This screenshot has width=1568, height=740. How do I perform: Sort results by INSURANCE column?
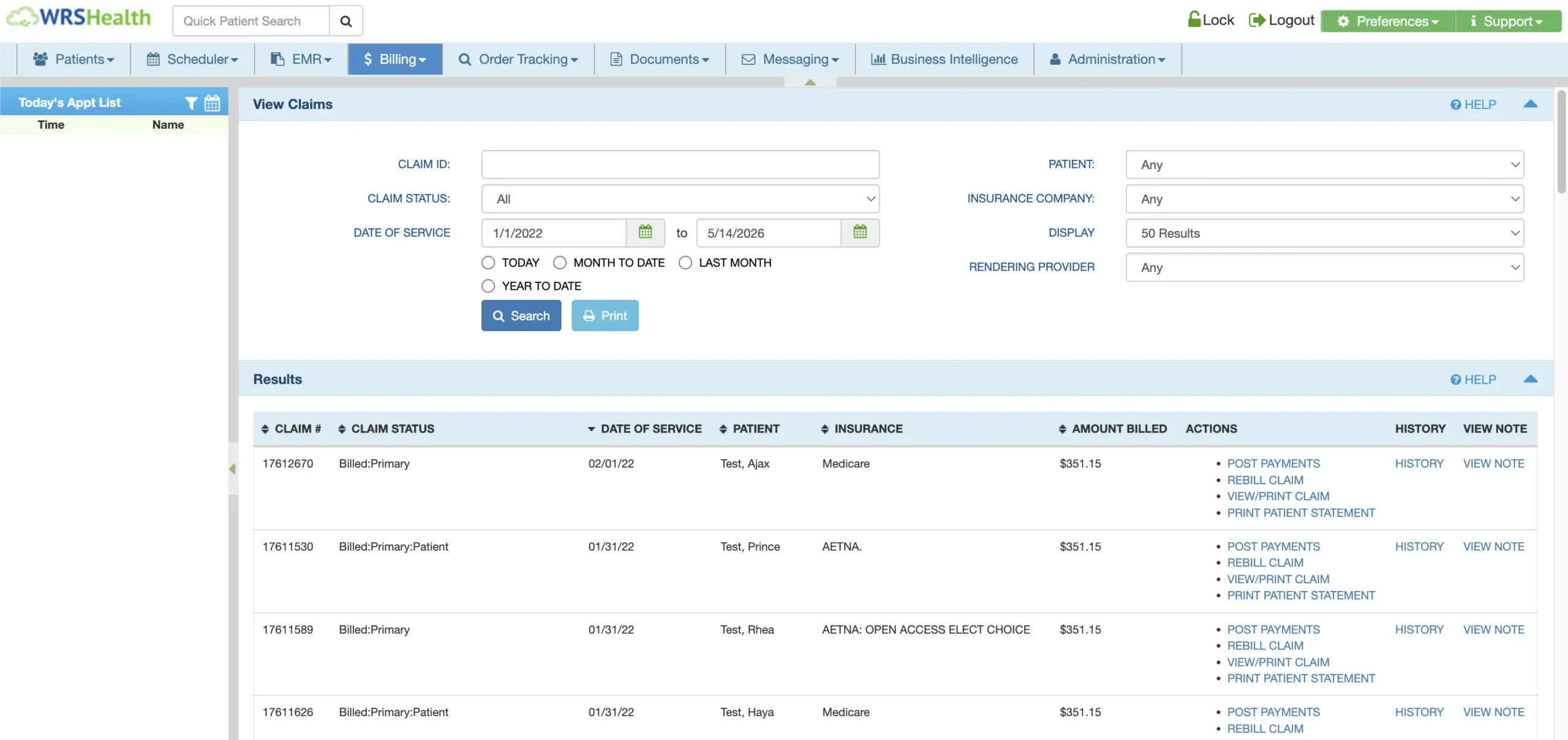[862, 429]
